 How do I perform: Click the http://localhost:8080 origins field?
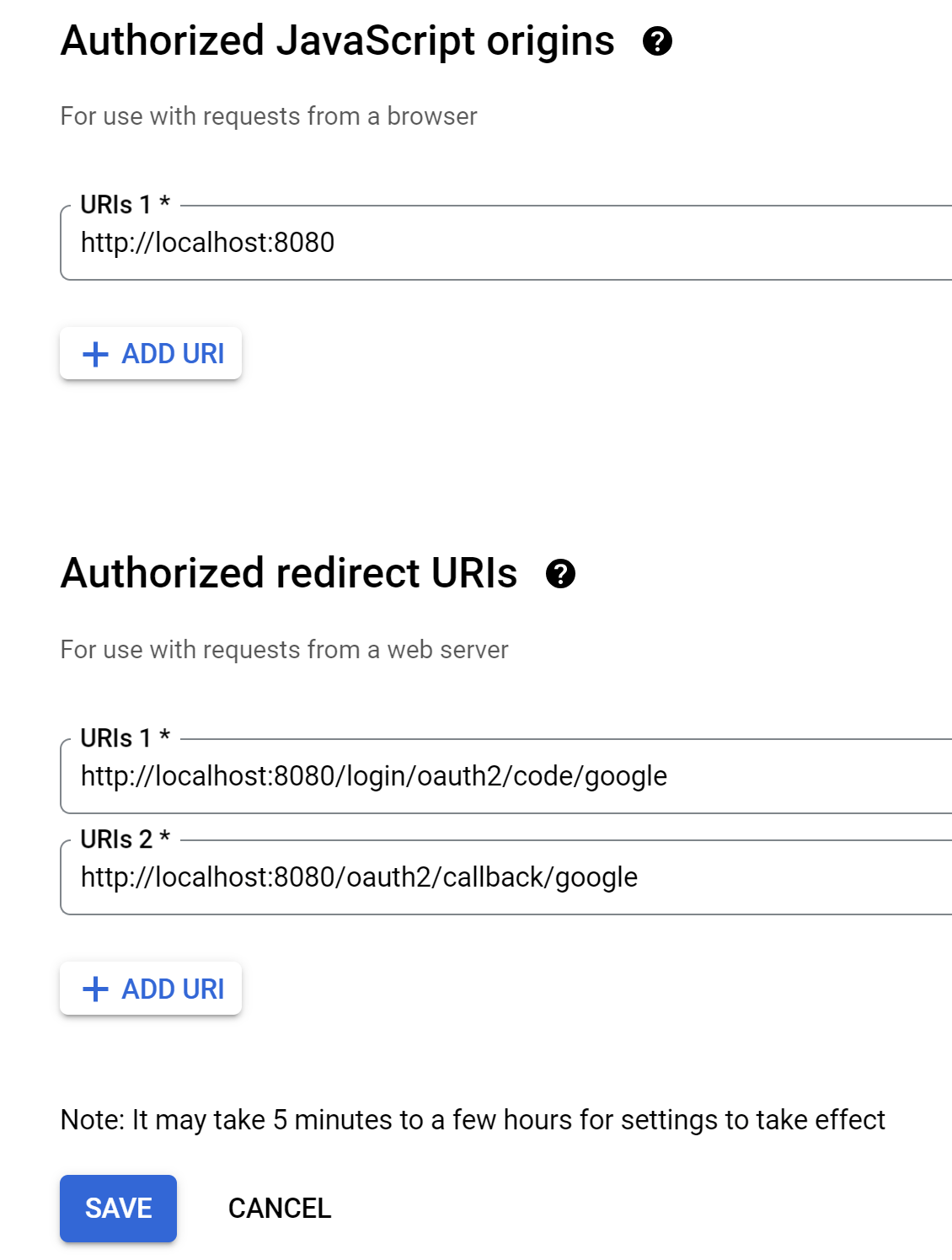(x=337, y=242)
